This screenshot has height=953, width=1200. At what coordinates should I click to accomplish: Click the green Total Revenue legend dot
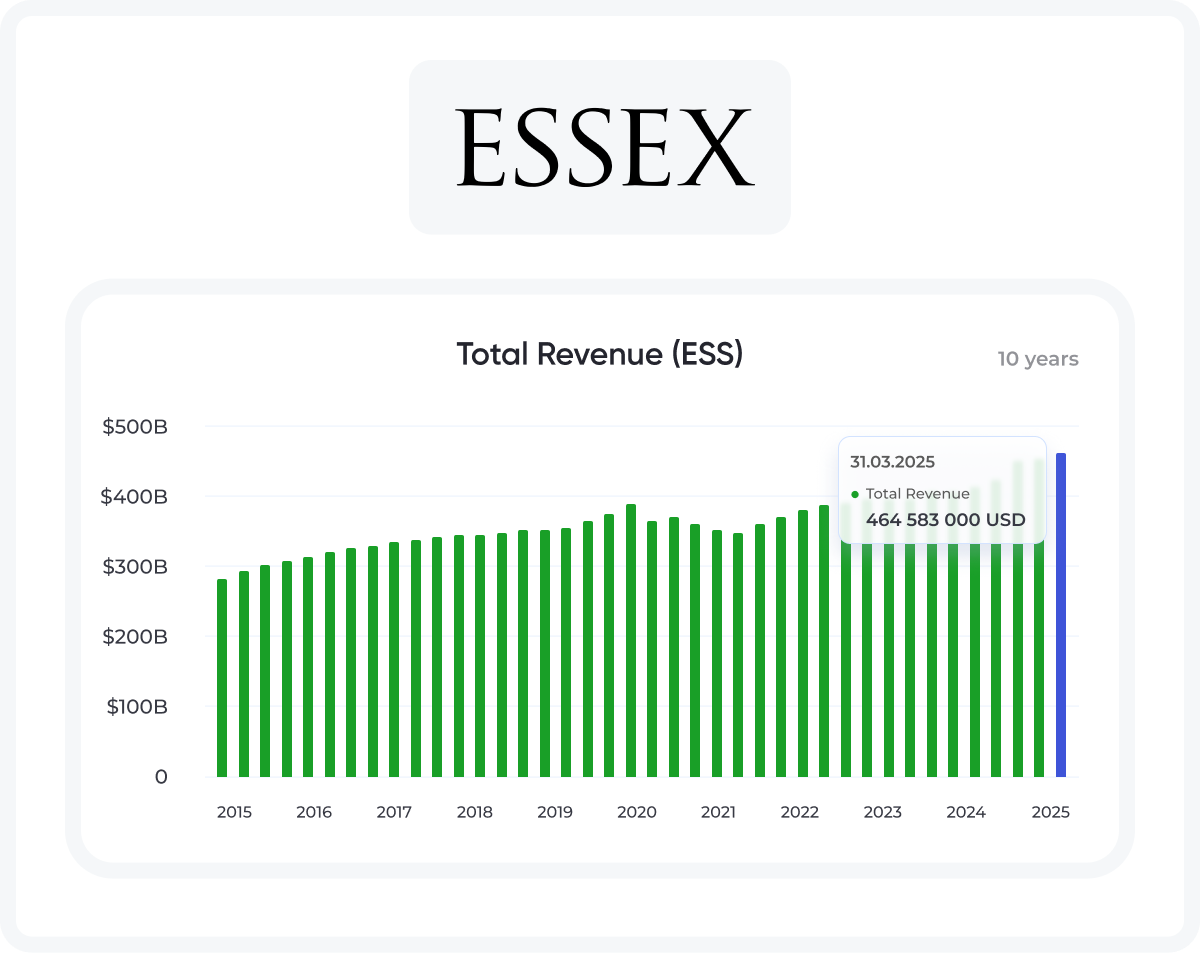pyautogui.click(x=855, y=494)
